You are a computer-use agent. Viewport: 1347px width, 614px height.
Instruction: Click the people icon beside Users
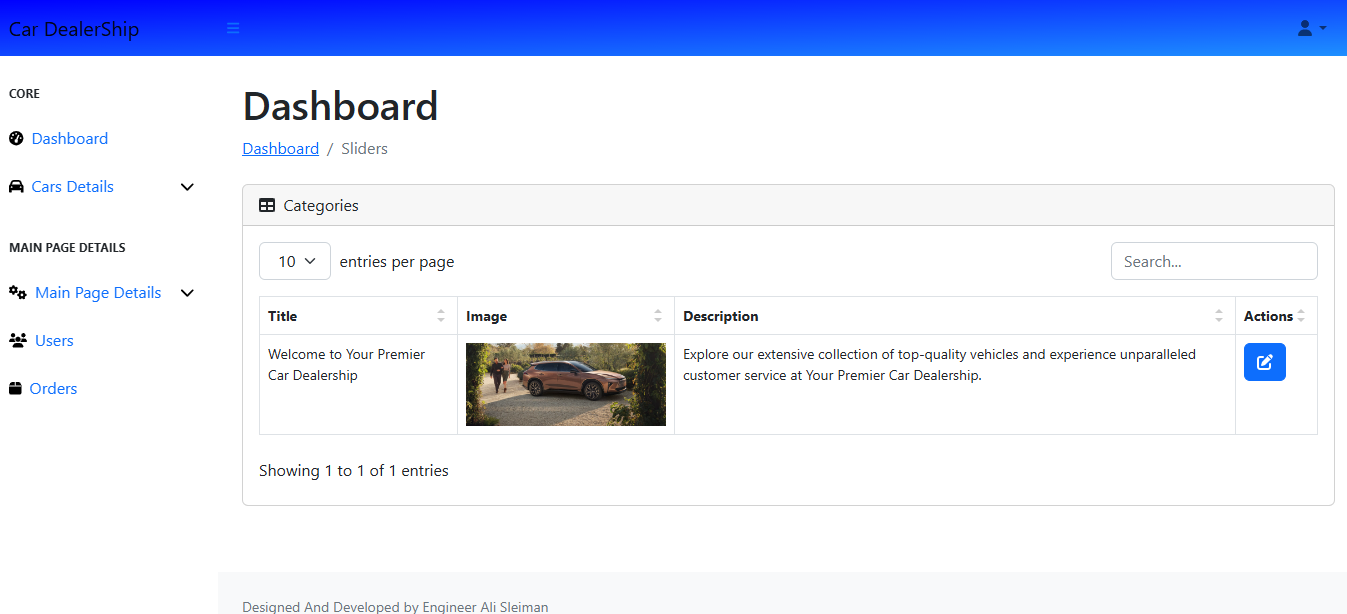(18, 341)
